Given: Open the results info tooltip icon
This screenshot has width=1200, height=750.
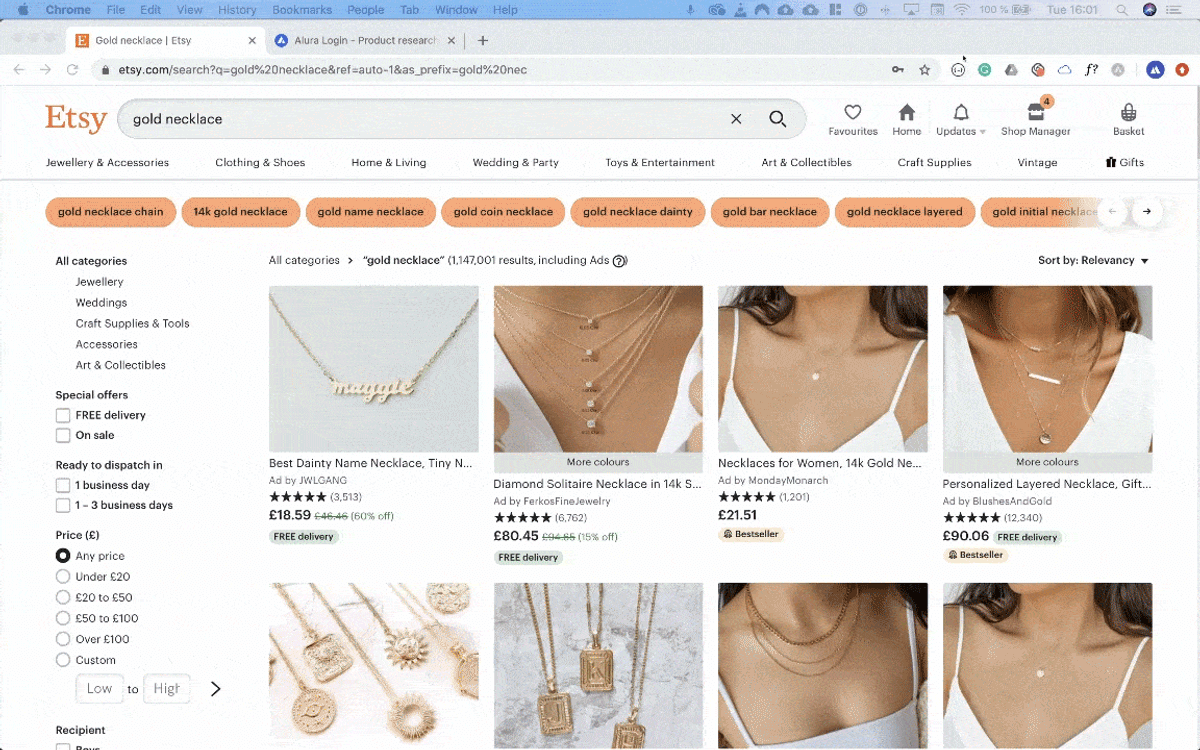Looking at the screenshot, I should [x=620, y=260].
